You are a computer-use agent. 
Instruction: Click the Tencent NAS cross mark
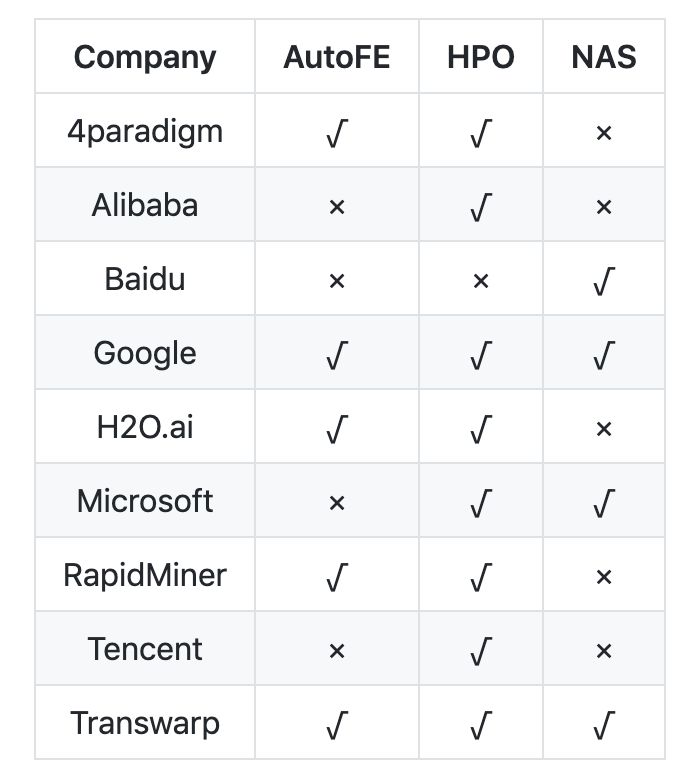603,651
